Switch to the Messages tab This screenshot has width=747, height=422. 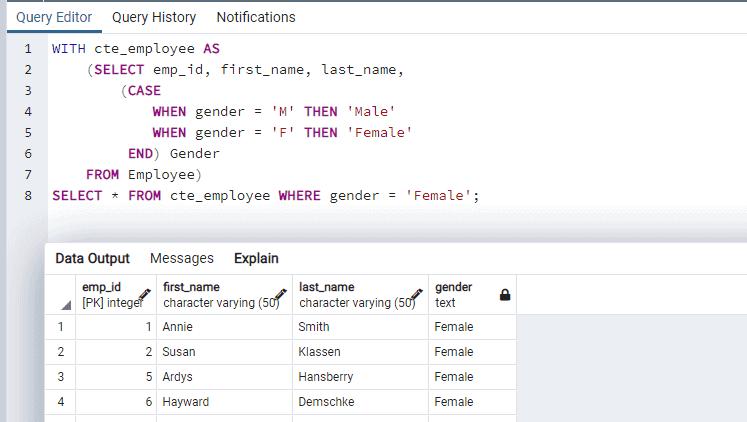click(x=181, y=258)
